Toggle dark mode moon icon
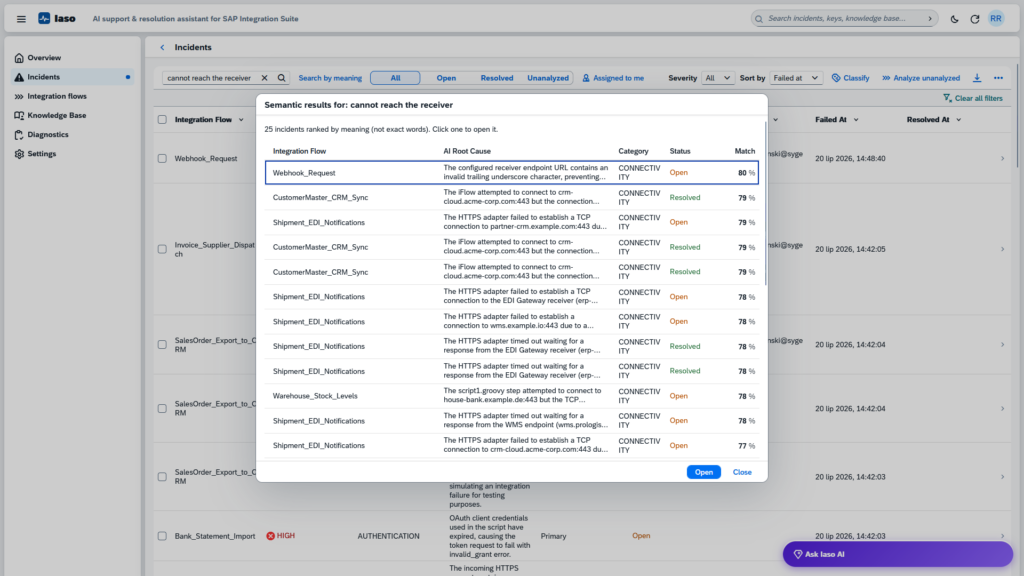 (x=954, y=19)
